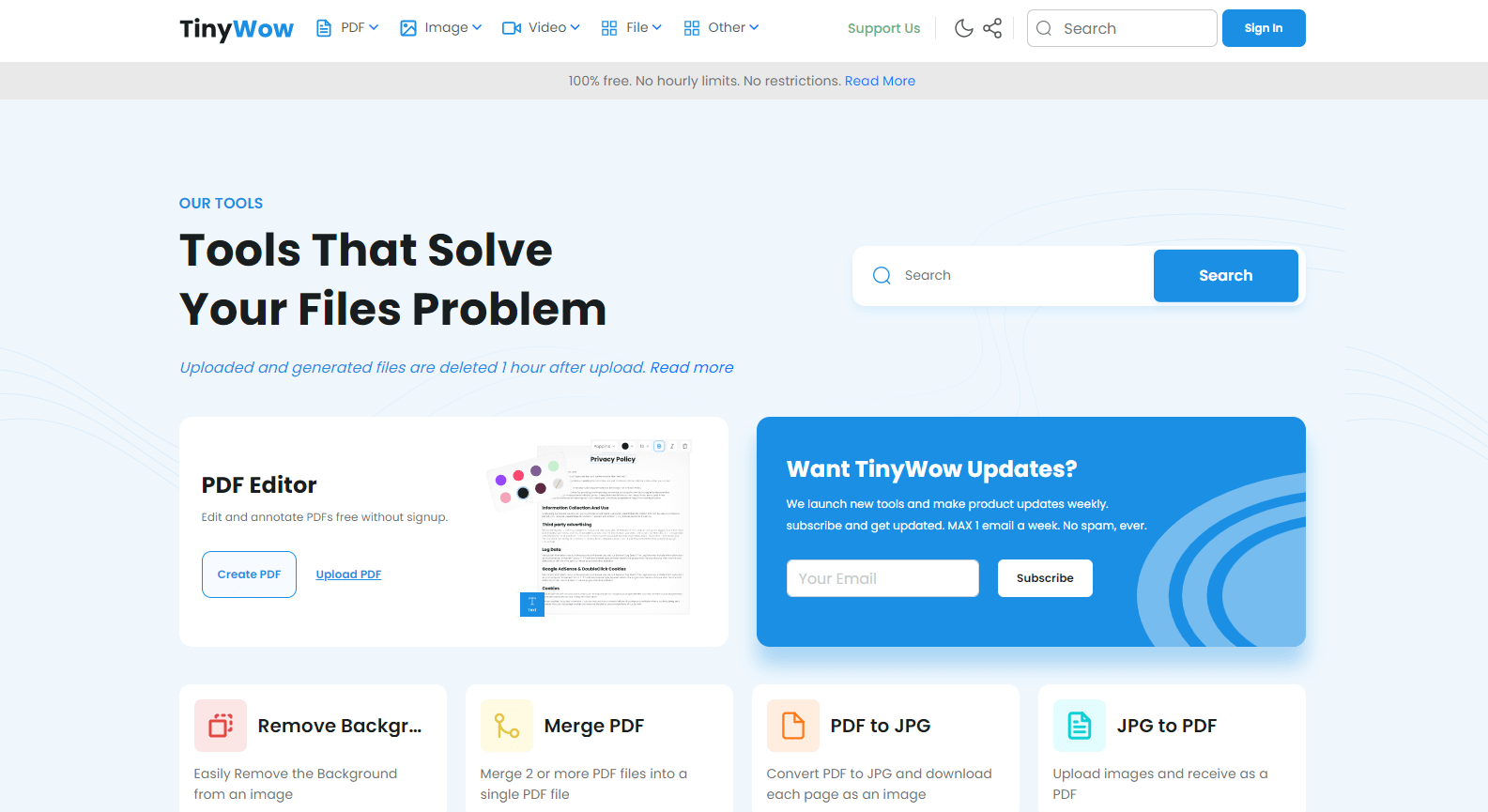Click the JPG to PDF teal icon
Viewport: 1488px width, 812px height.
point(1080,726)
